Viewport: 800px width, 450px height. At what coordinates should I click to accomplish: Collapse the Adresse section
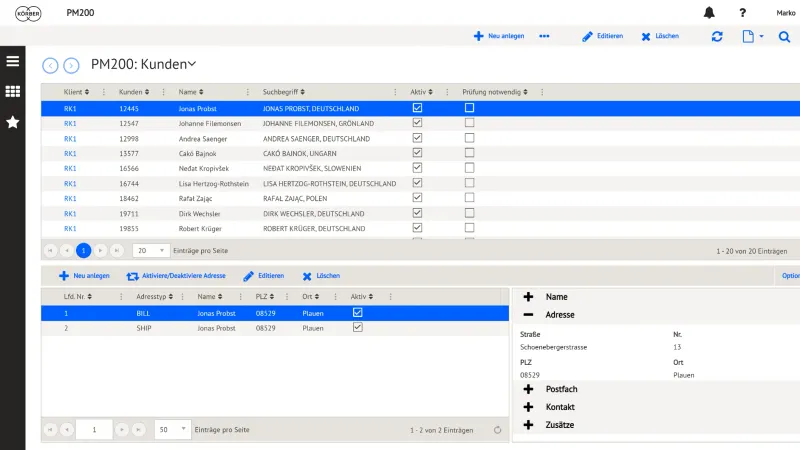pyautogui.click(x=528, y=315)
